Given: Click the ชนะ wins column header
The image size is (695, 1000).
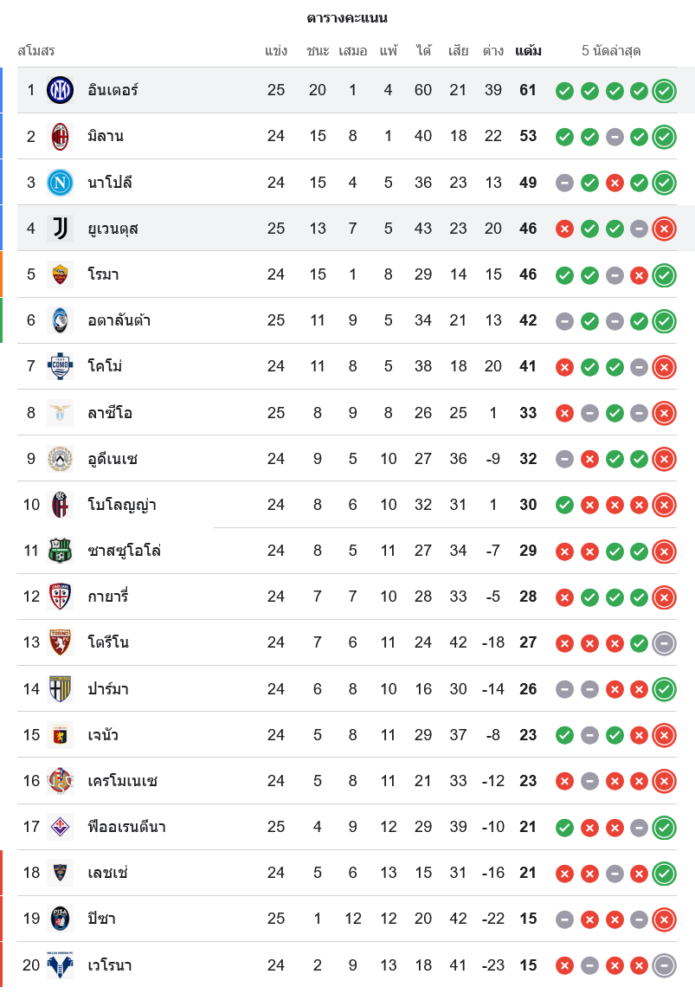Looking at the screenshot, I should click(318, 51).
